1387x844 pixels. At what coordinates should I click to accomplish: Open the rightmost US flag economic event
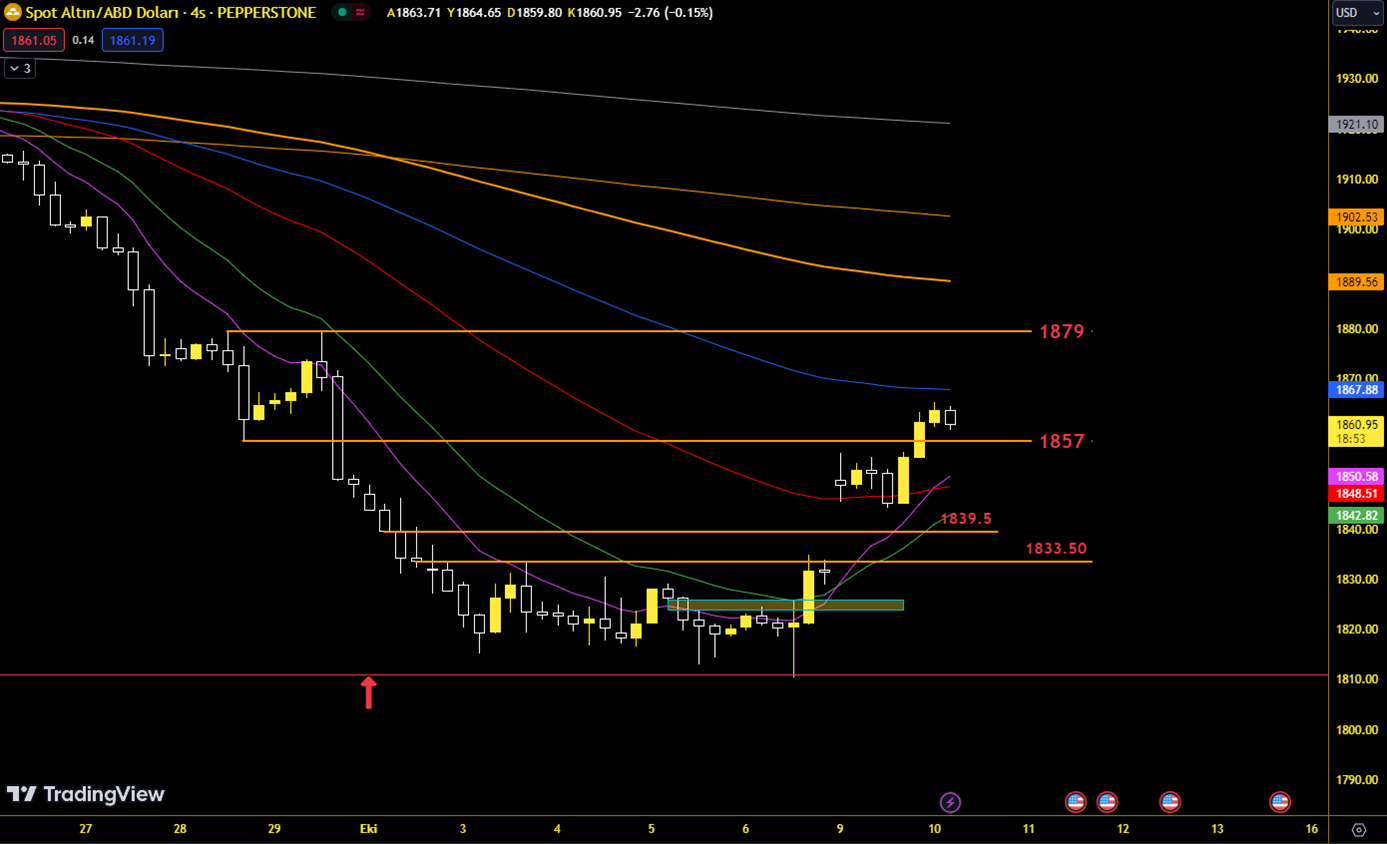click(1279, 802)
